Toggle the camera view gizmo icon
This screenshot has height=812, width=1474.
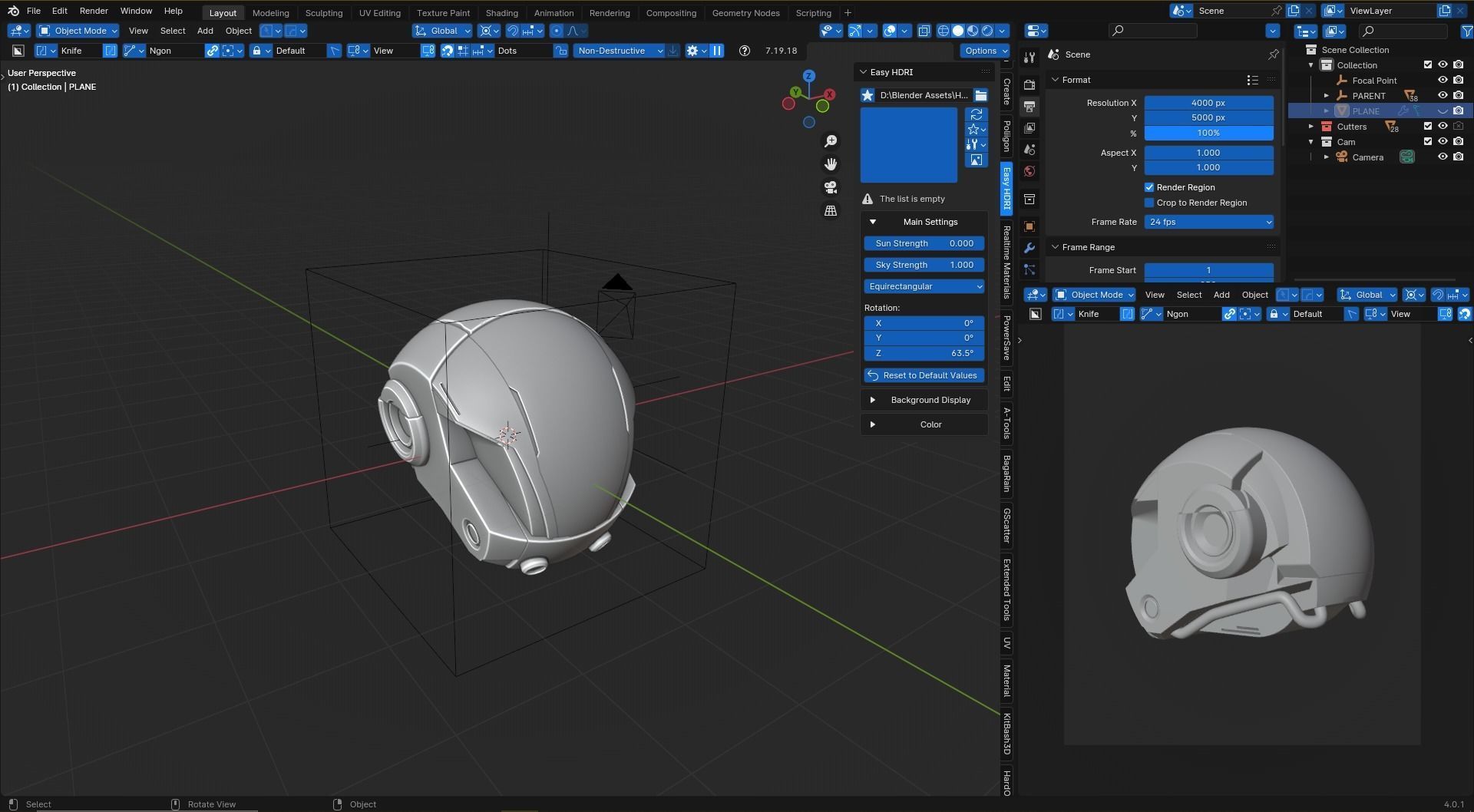[x=831, y=187]
